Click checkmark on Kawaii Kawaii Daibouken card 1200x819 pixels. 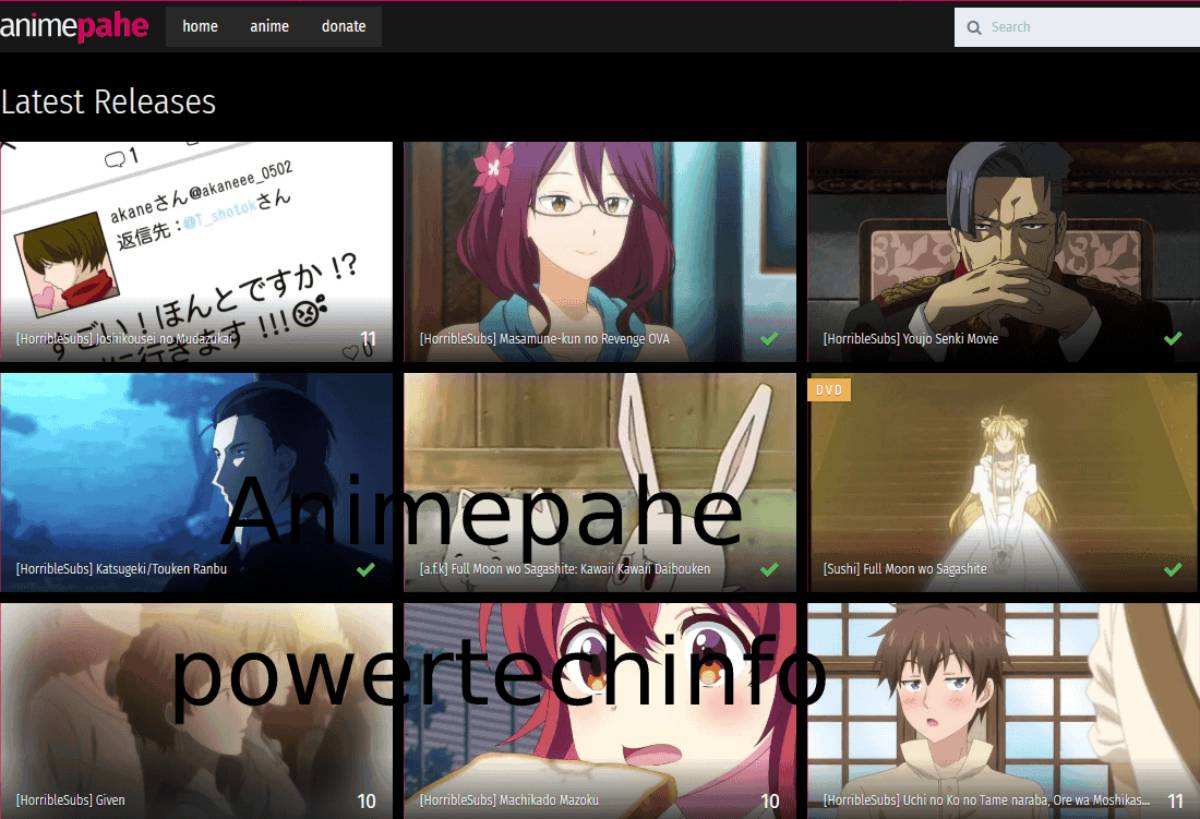tap(769, 569)
